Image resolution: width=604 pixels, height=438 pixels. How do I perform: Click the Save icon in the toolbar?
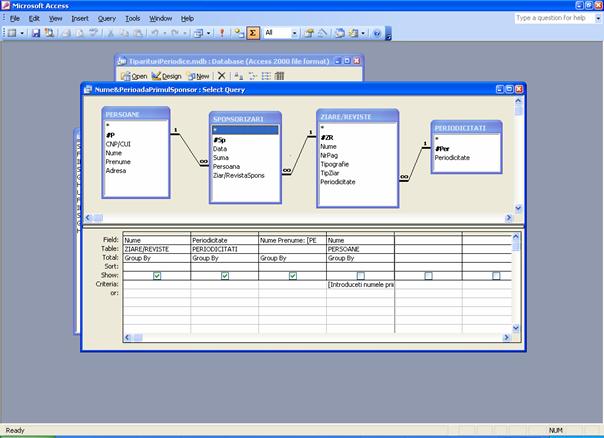tap(36, 33)
